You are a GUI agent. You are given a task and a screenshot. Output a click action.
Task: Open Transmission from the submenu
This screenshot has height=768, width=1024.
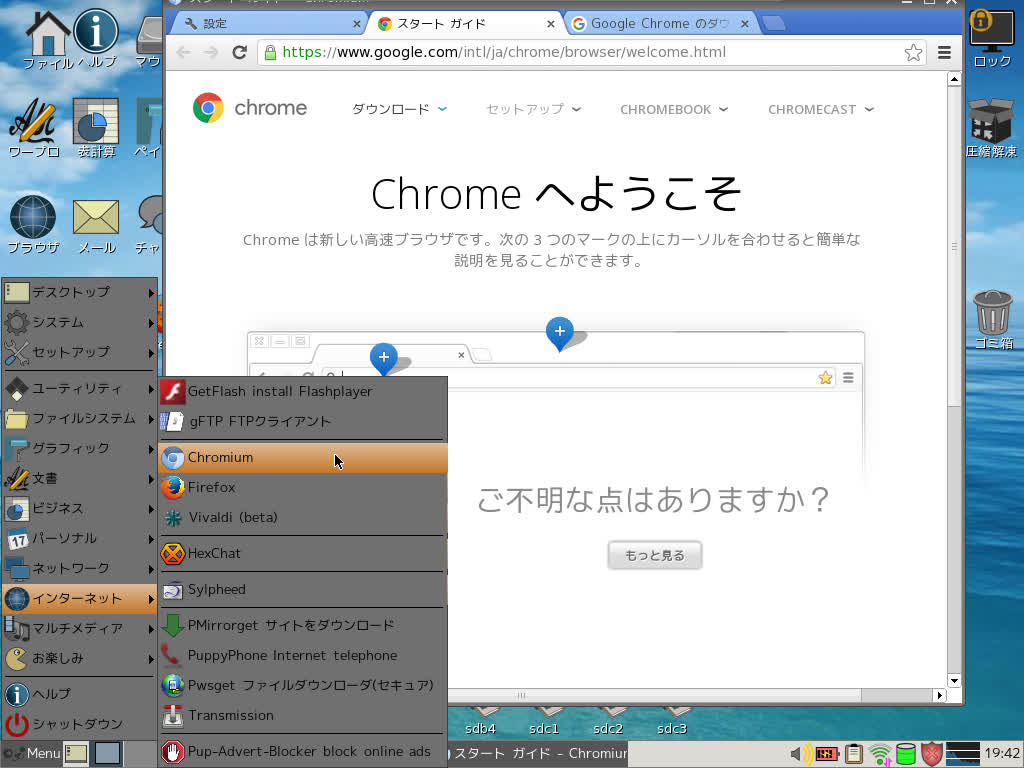(x=302, y=716)
